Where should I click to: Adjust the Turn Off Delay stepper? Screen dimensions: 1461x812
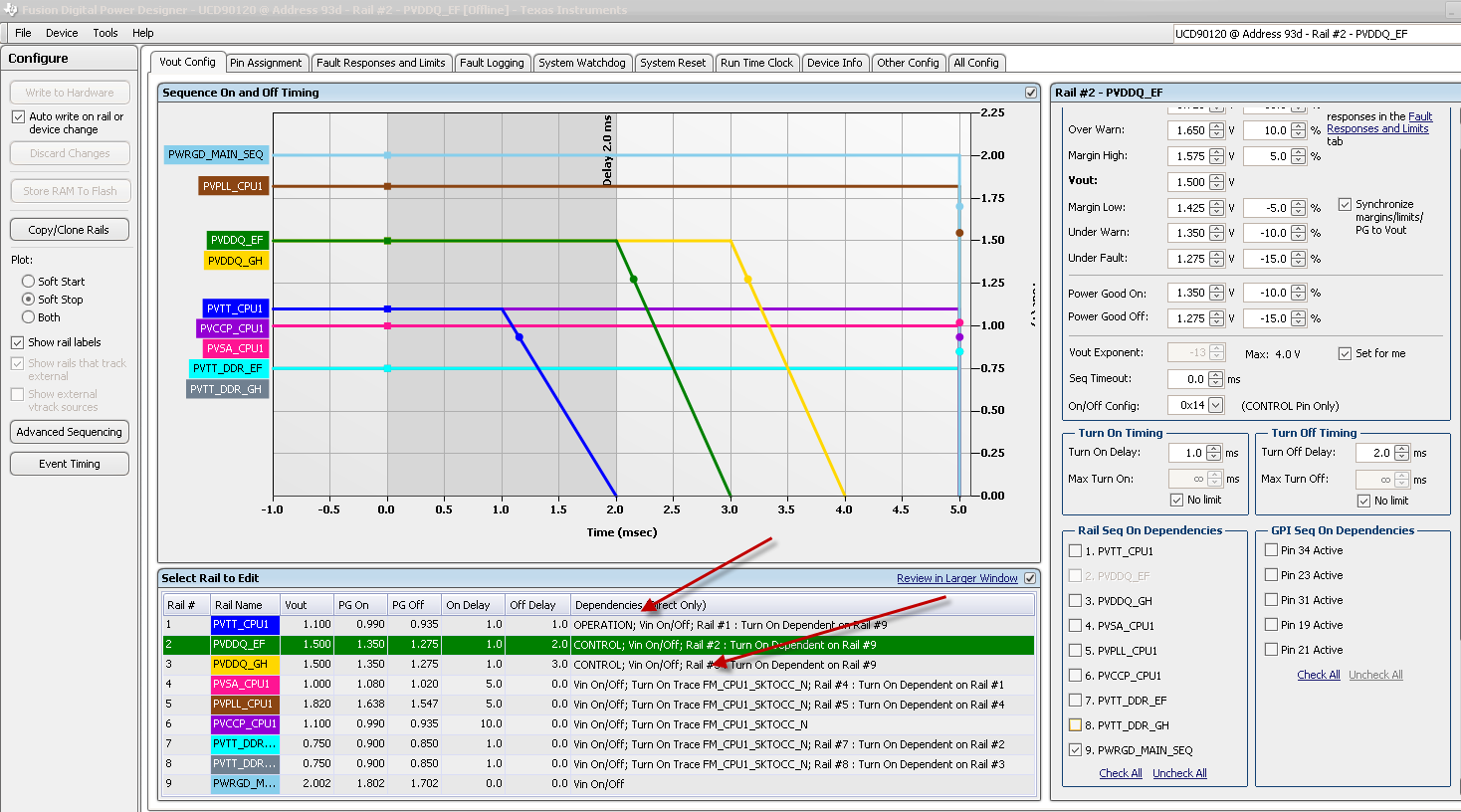[1401, 453]
